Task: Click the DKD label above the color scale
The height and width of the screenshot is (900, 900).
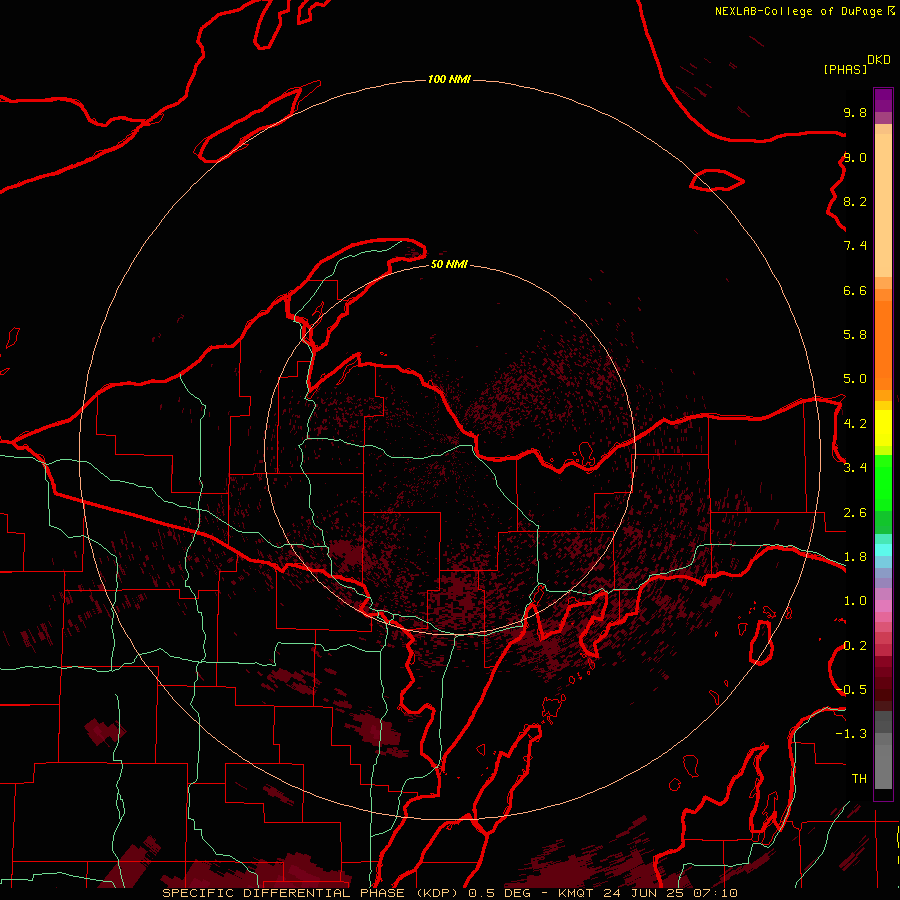Action: click(x=879, y=60)
